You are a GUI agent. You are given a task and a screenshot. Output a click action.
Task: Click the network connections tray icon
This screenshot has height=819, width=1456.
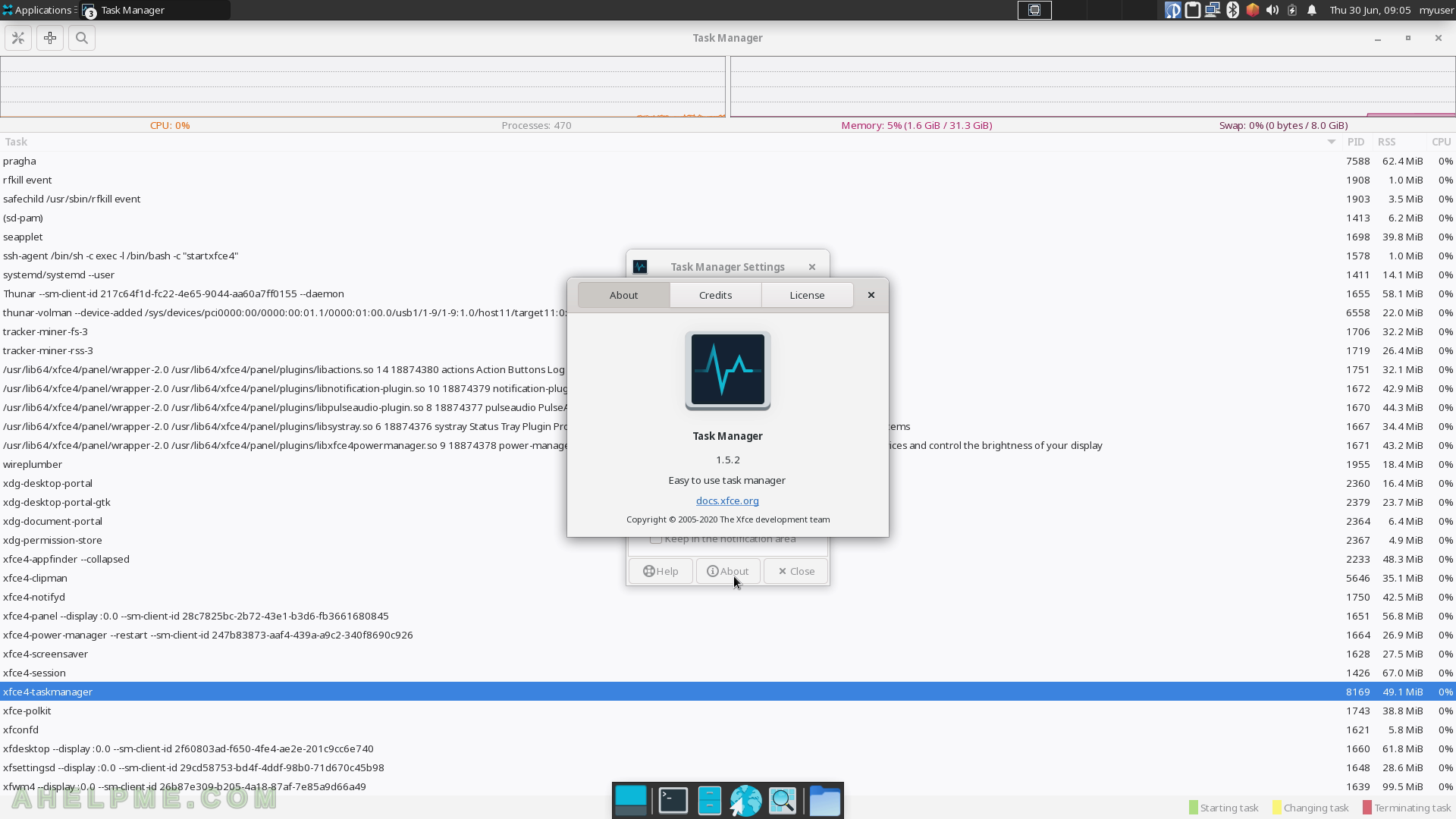(x=1213, y=10)
